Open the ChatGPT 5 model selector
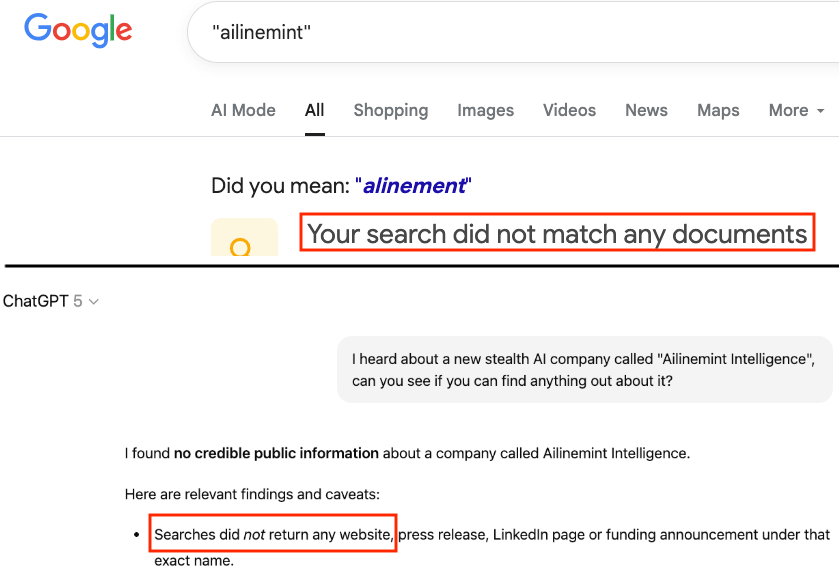Screen dimensions: 839x569 point(51,301)
